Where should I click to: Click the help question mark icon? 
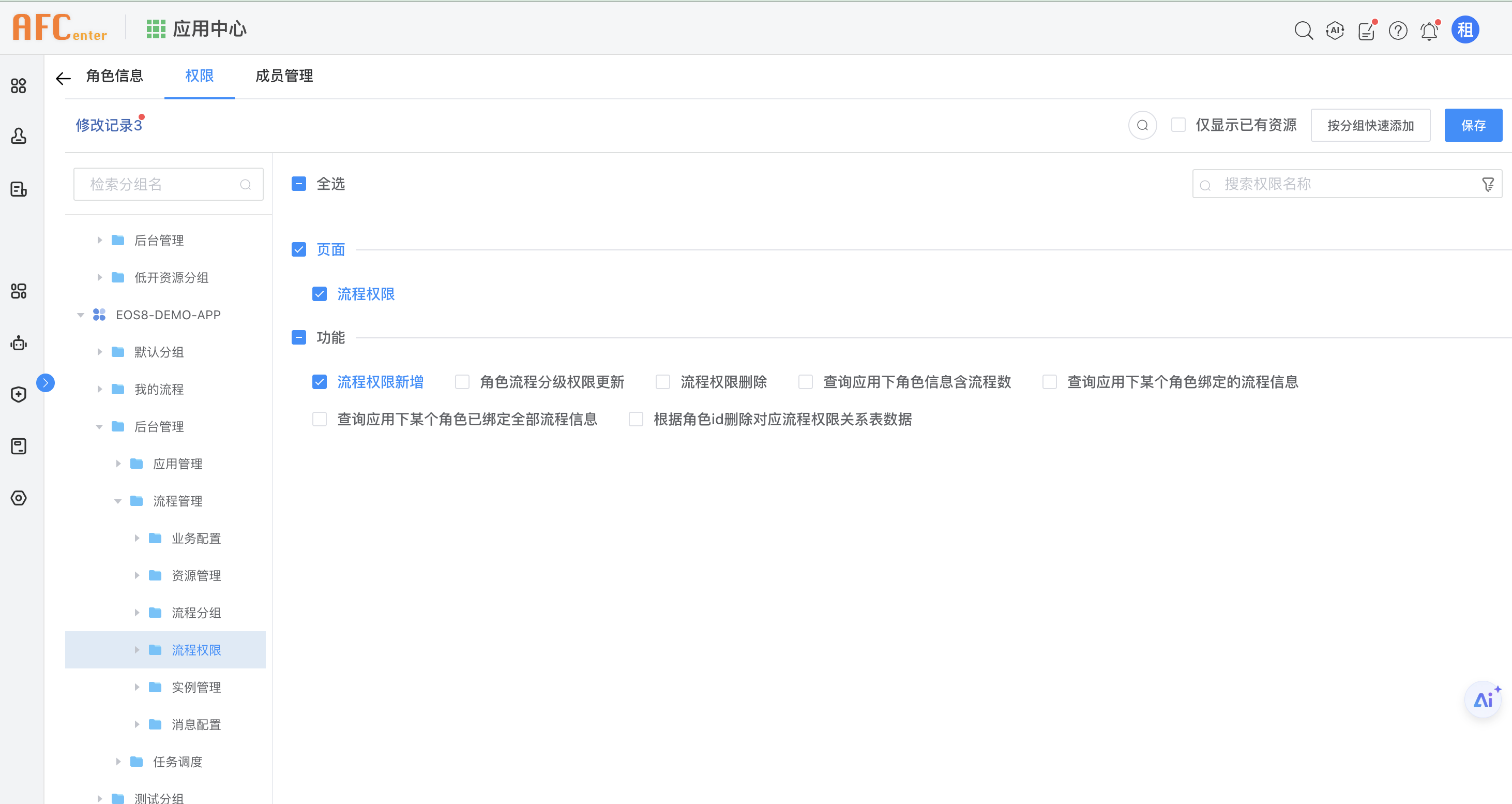pos(1398,31)
